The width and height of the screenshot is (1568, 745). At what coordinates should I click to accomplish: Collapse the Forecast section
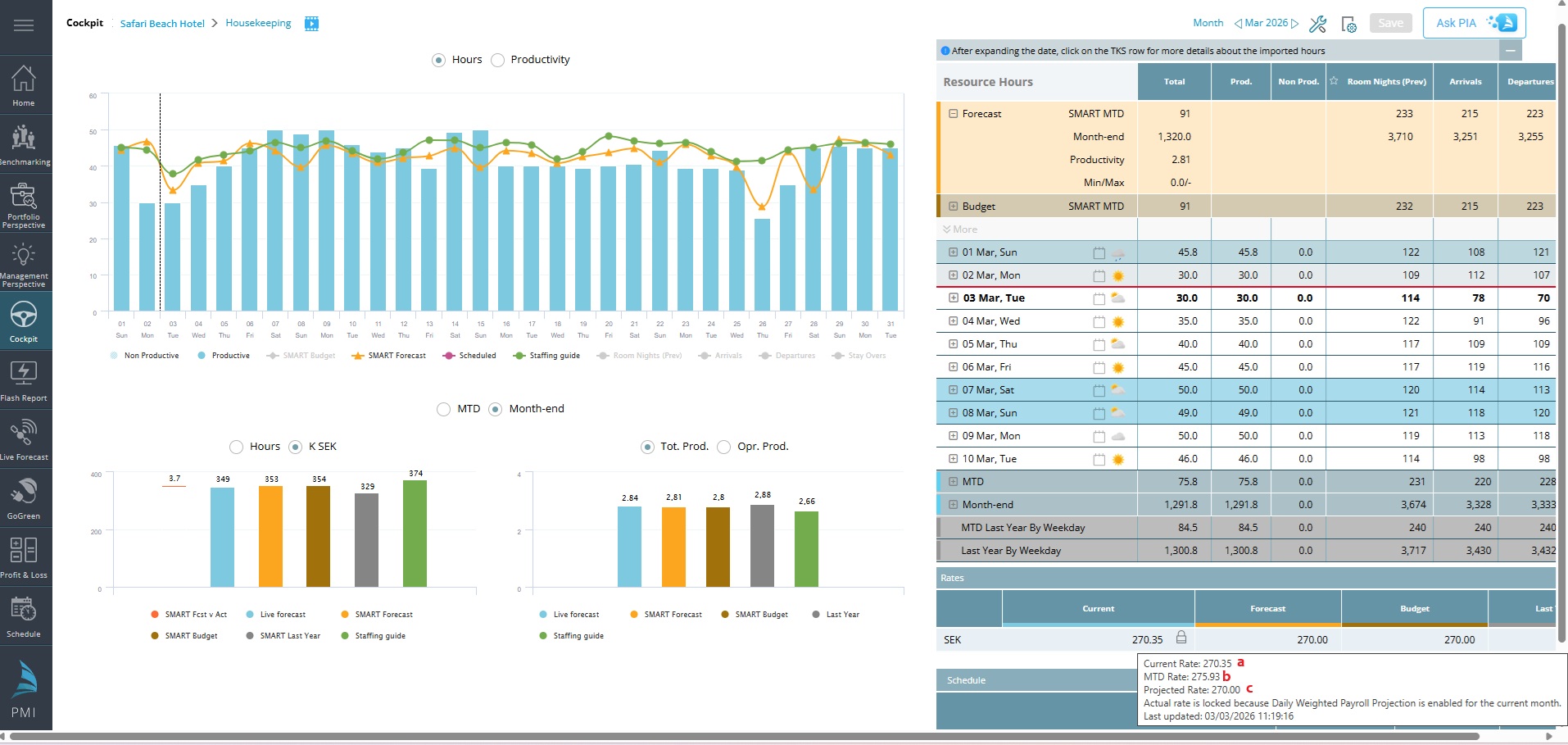click(953, 114)
